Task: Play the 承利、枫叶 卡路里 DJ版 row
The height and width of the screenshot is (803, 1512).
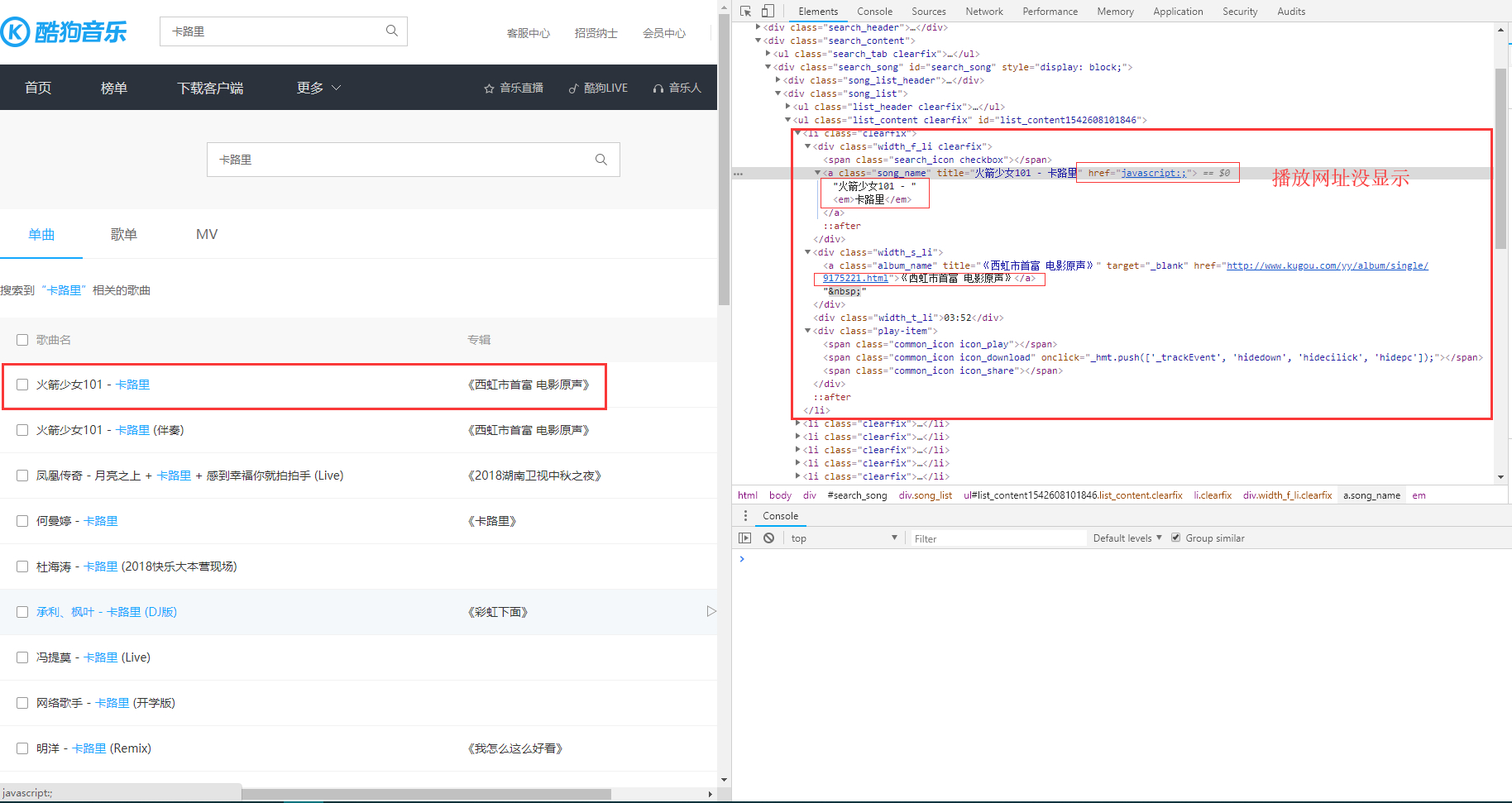Action: point(711,611)
